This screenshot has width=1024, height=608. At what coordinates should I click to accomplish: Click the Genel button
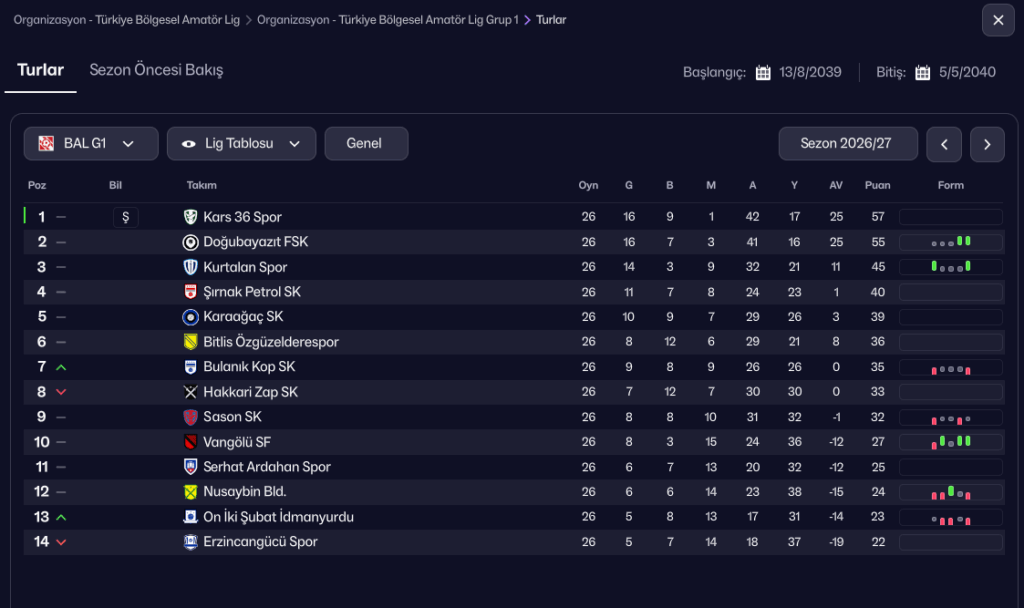tap(366, 144)
